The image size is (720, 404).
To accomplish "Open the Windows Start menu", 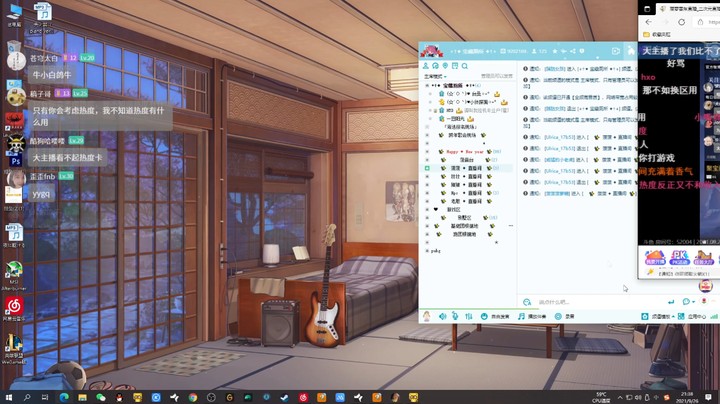I will point(8,397).
